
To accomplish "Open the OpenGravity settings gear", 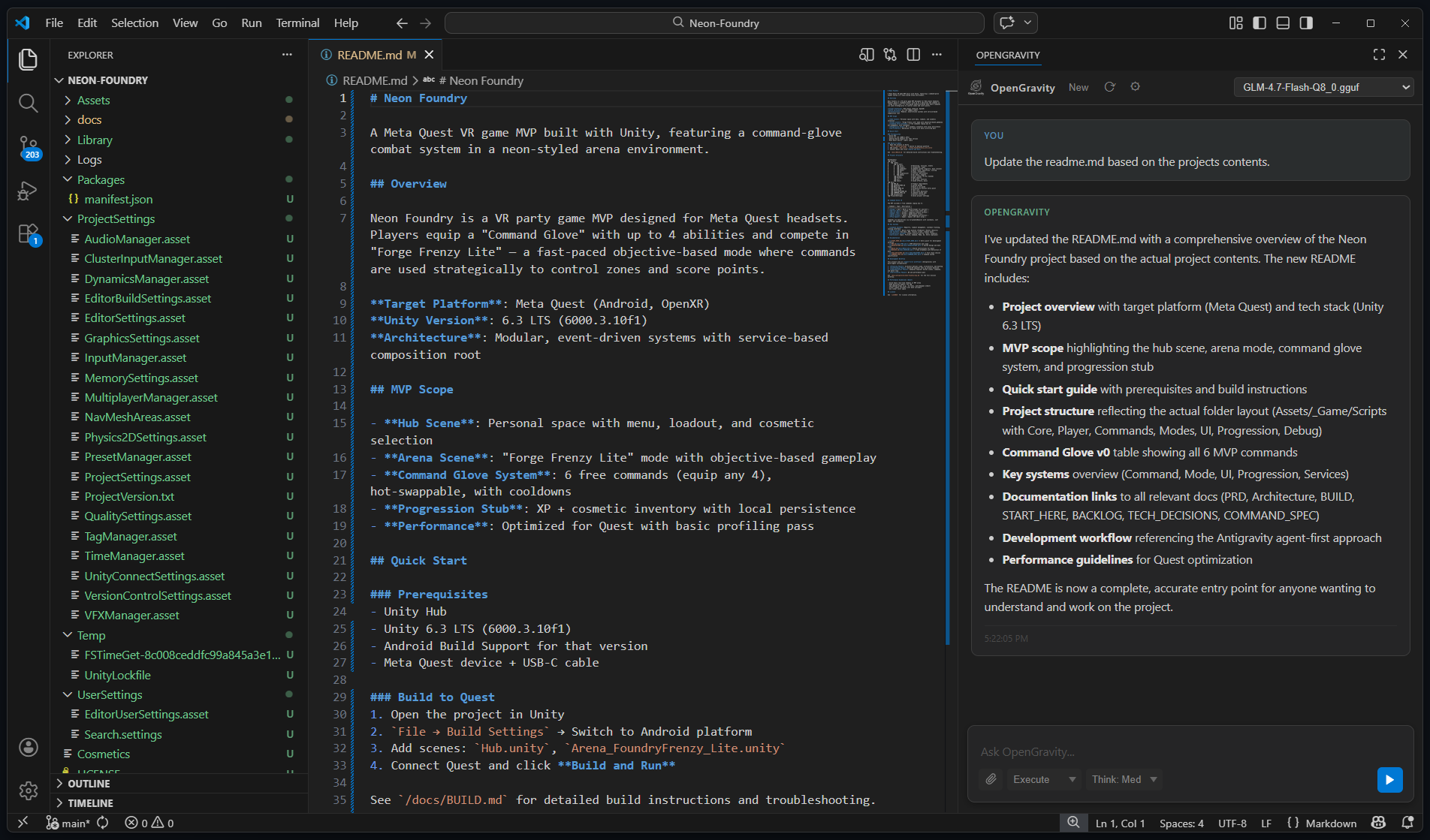I will click(1135, 86).
